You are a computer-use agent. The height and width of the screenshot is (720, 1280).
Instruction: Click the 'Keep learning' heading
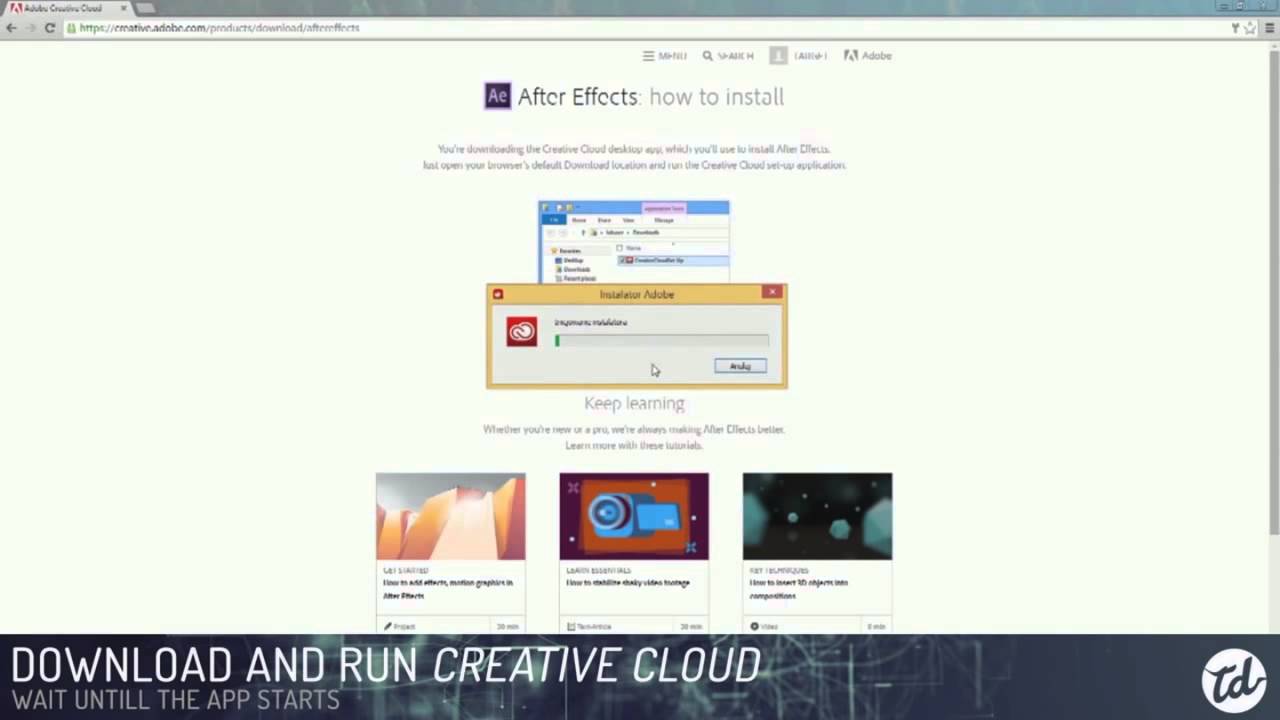634,403
